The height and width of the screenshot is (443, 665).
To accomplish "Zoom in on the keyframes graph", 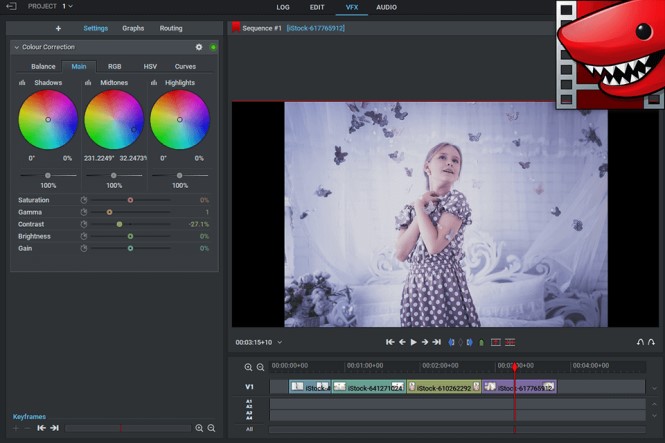I will (199, 428).
